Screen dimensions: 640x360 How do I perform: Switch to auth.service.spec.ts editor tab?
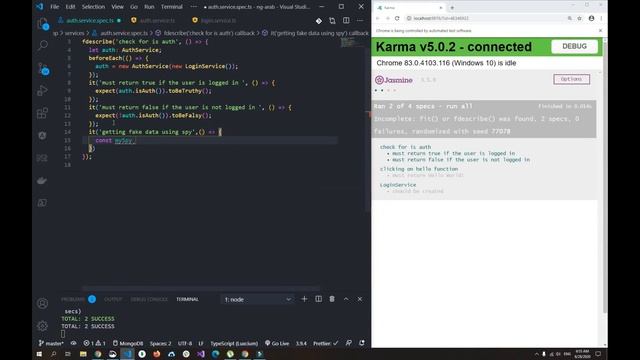[x=90, y=20]
